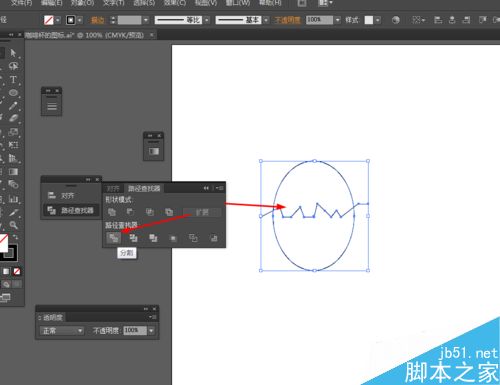Open blending mode dropdown in Transparency panel
Image resolution: width=500 pixels, height=385 pixels.
pyautogui.click(x=62, y=331)
